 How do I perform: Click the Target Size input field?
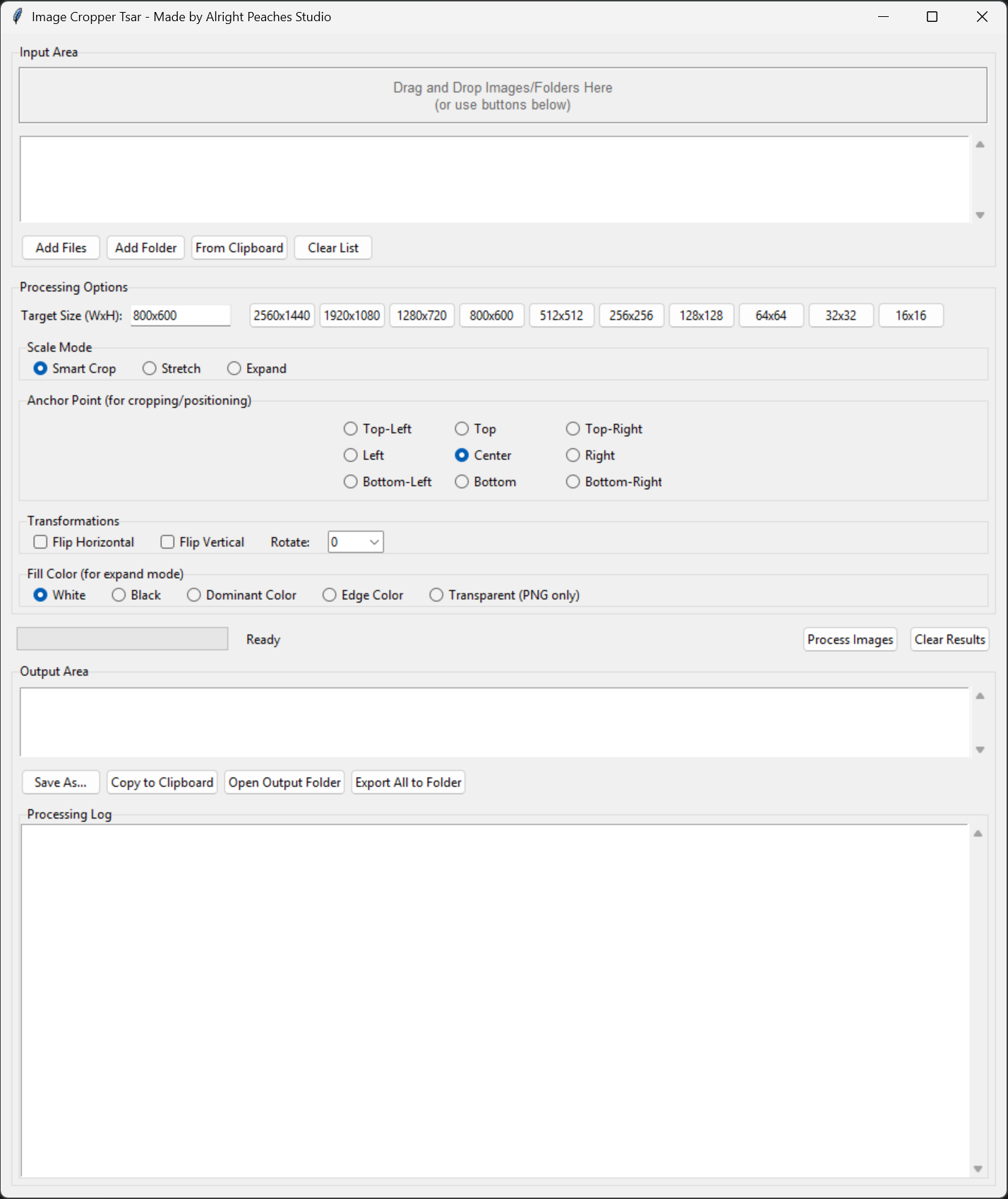(x=181, y=315)
